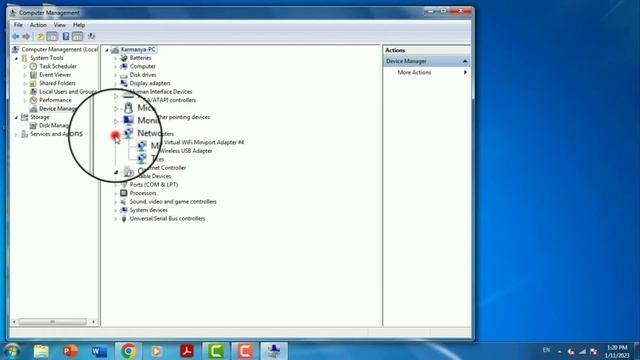Image resolution: width=640 pixels, height=360 pixels.
Task: Open Google Chrome from the taskbar
Action: point(129,351)
